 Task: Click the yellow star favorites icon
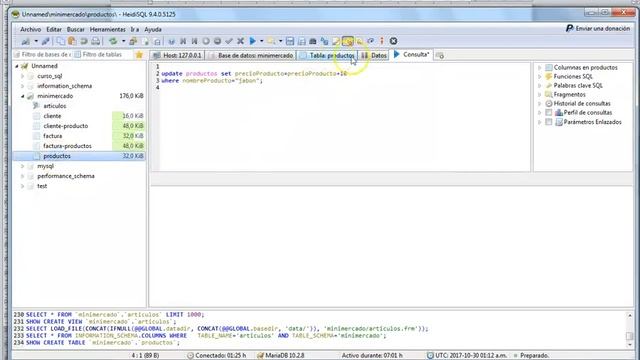139,55
